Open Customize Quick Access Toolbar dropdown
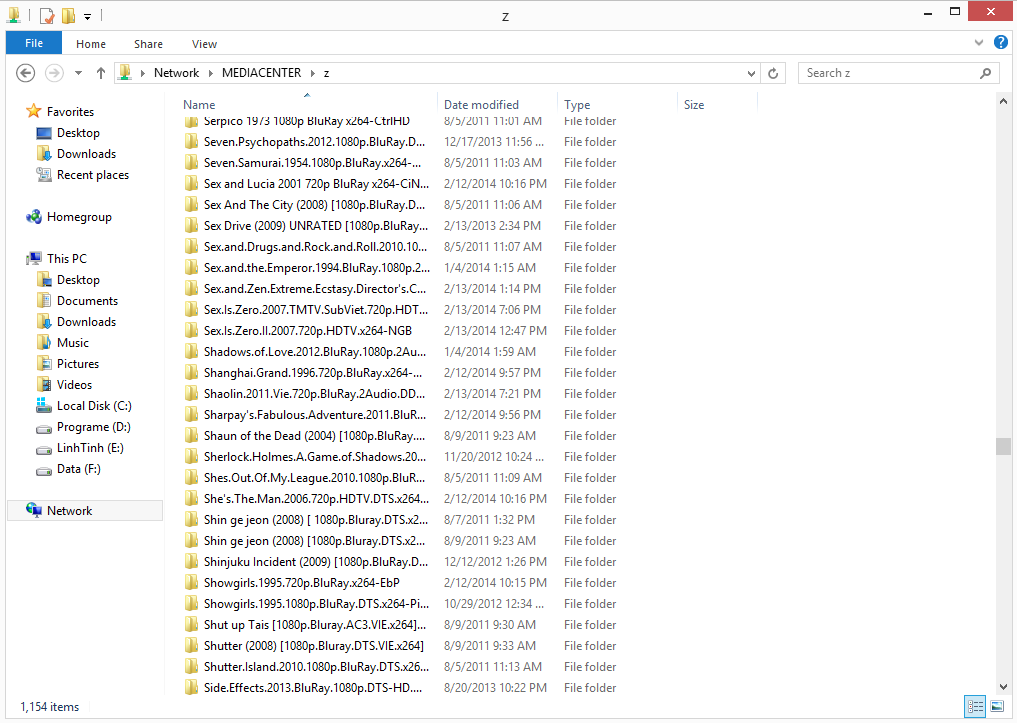This screenshot has height=723, width=1017. tap(88, 16)
